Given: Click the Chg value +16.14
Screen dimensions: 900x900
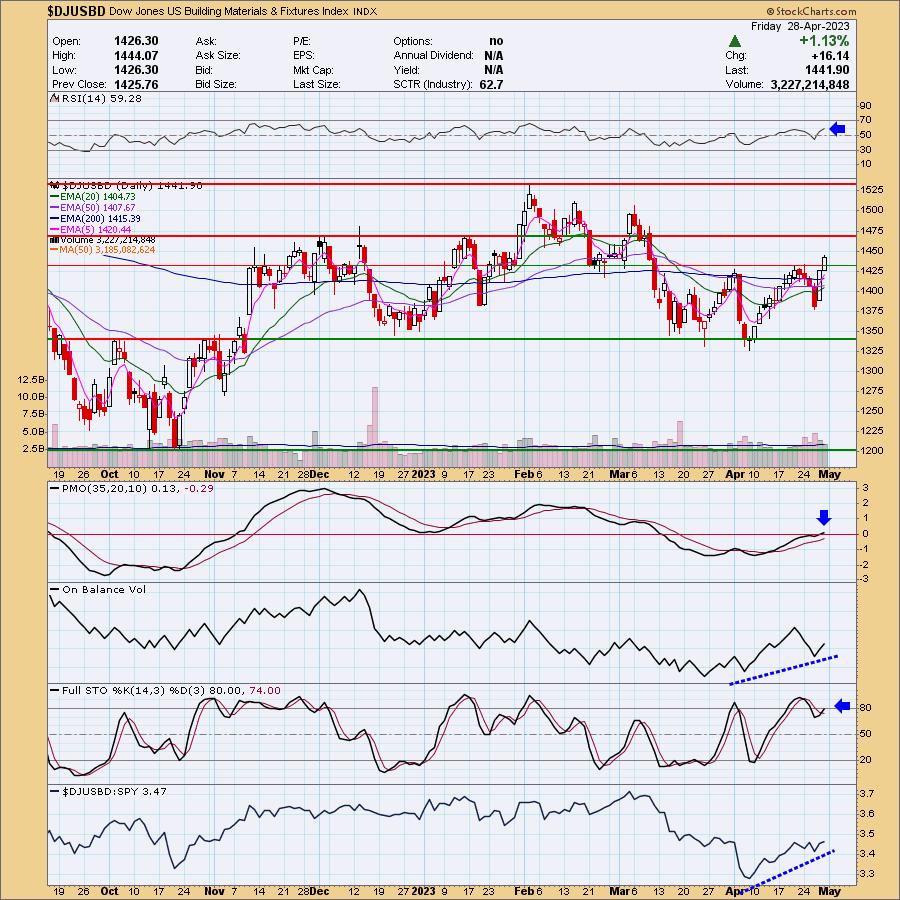Looking at the screenshot, I should 830,56.
